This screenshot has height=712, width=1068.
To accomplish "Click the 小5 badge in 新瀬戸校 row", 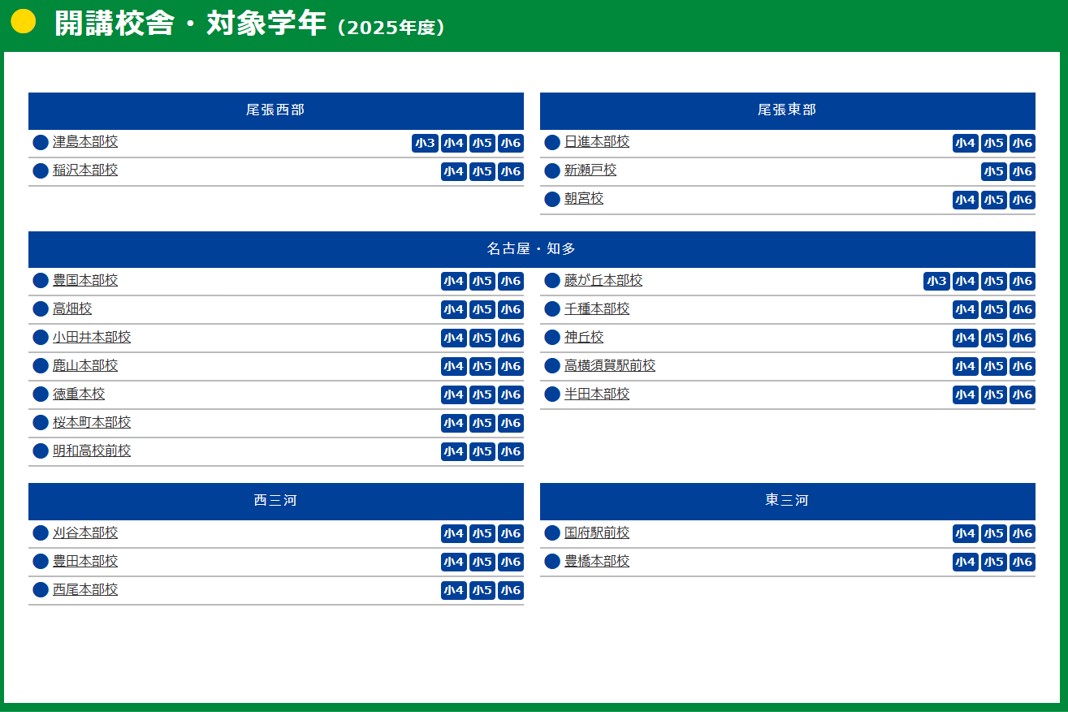I will pyautogui.click(x=993, y=172).
